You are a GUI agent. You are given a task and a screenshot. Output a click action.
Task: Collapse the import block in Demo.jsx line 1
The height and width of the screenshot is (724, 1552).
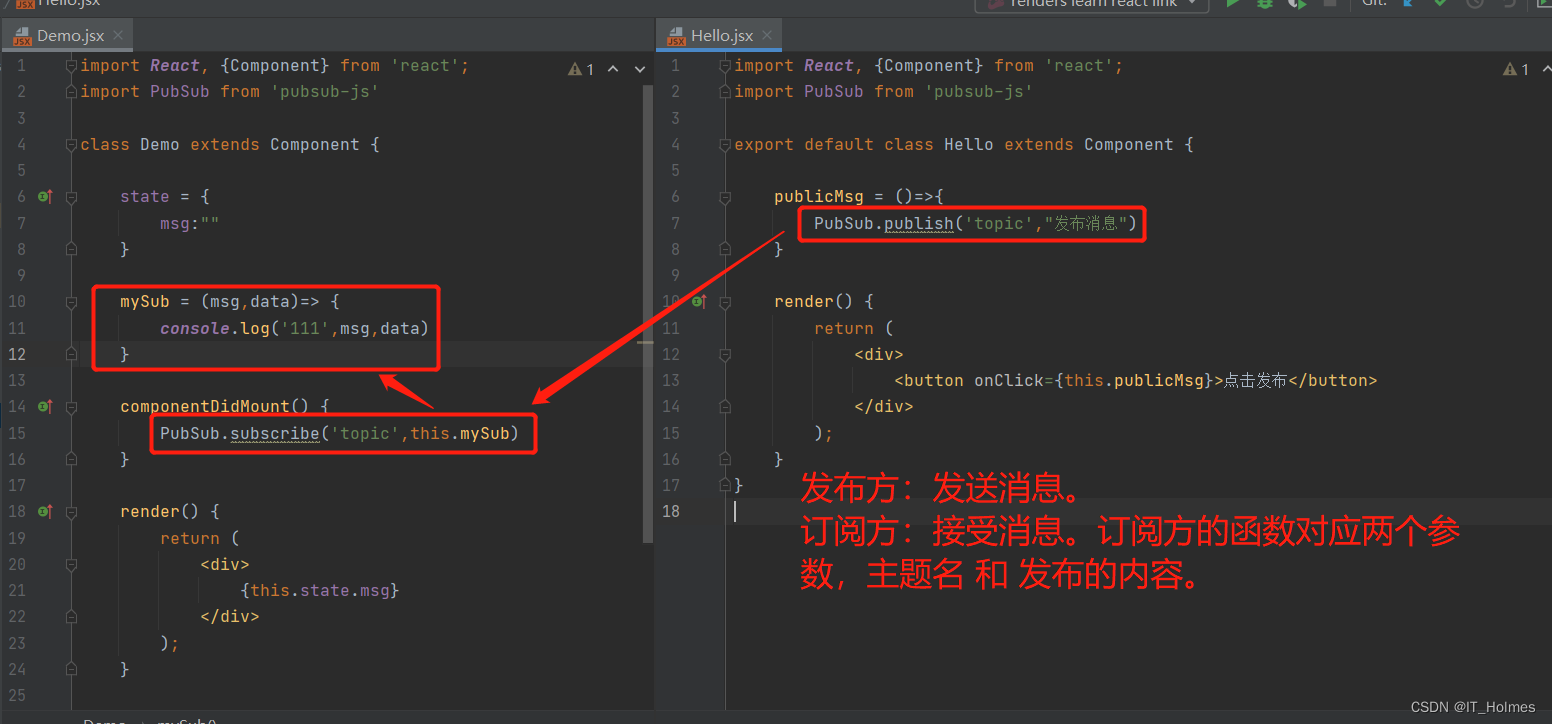click(x=71, y=66)
